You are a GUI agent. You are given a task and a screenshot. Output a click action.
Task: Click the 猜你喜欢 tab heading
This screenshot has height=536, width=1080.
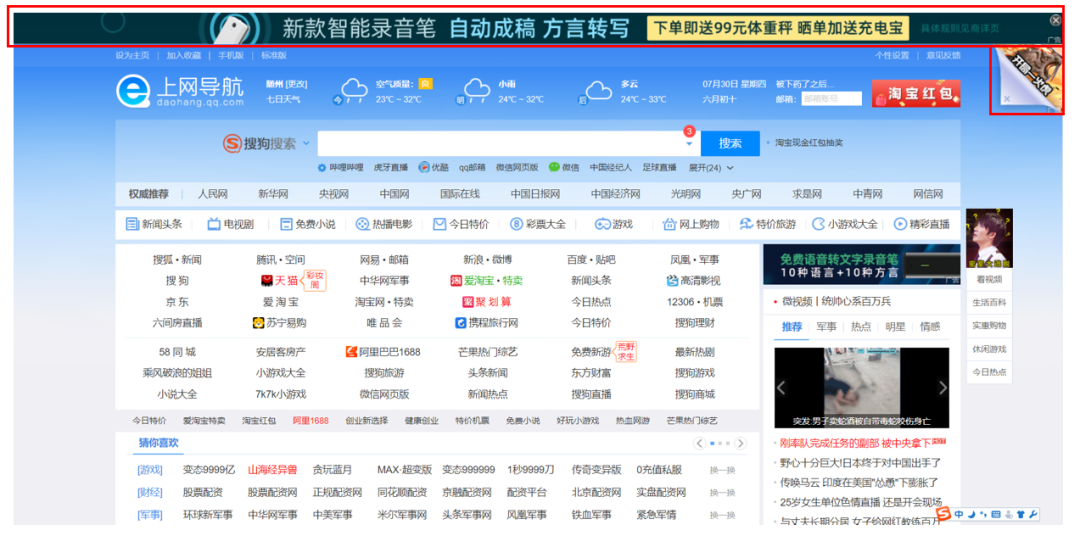pyautogui.click(x=158, y=443)
